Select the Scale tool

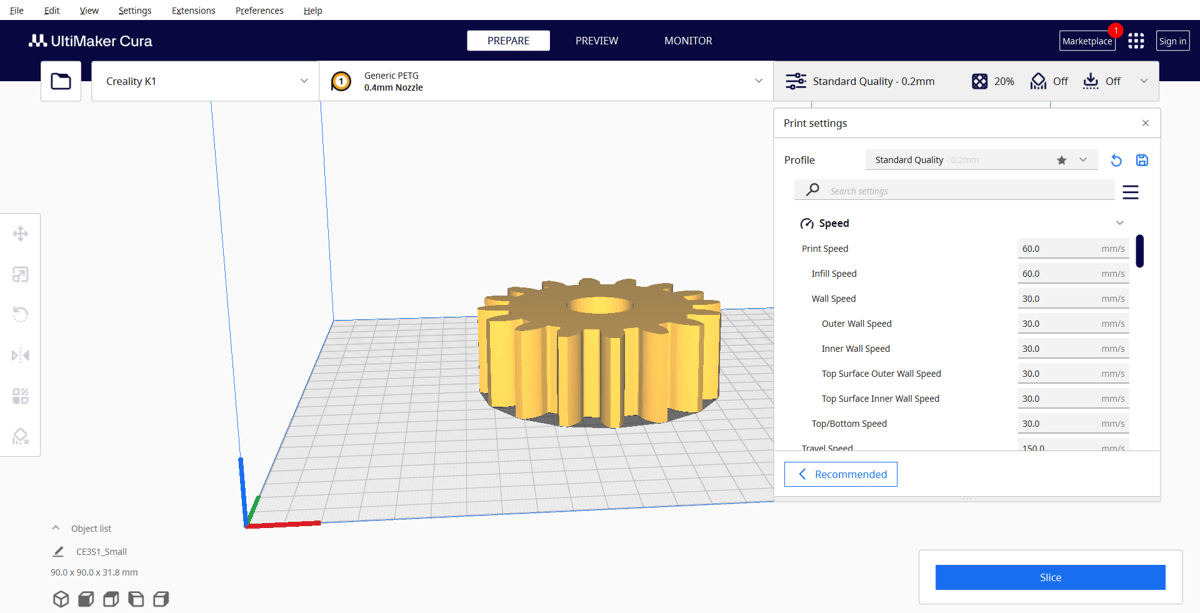click(20, 274)
